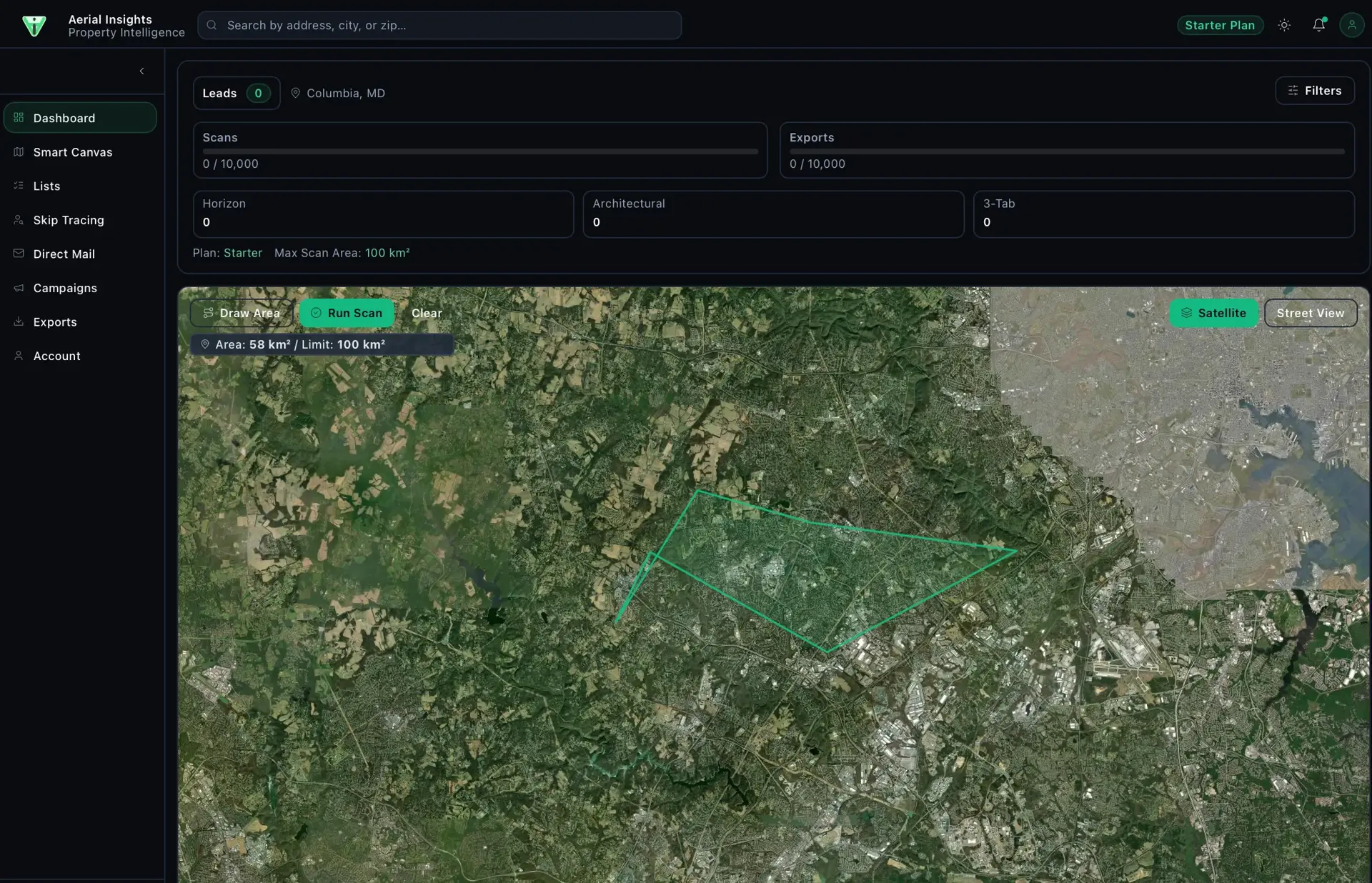The width and height of the screenshot is (1372, 883).
Task: Switch the map to Street View
Action: [1311, 313]
